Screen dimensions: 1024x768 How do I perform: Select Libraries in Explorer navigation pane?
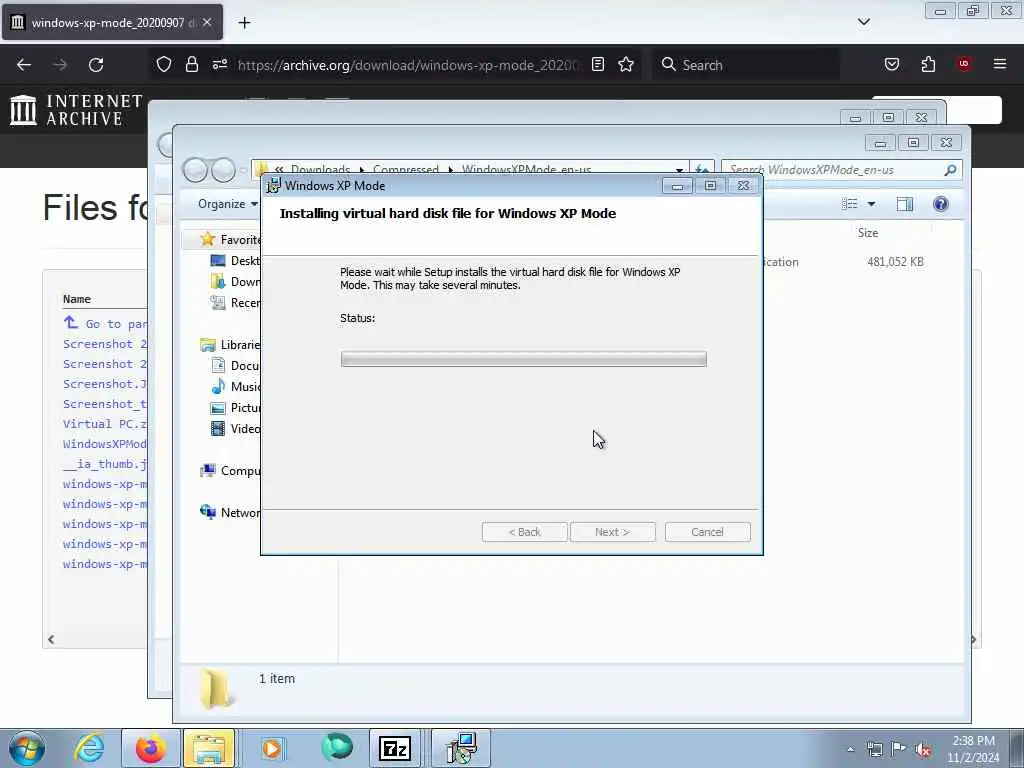tap(229, 344)
